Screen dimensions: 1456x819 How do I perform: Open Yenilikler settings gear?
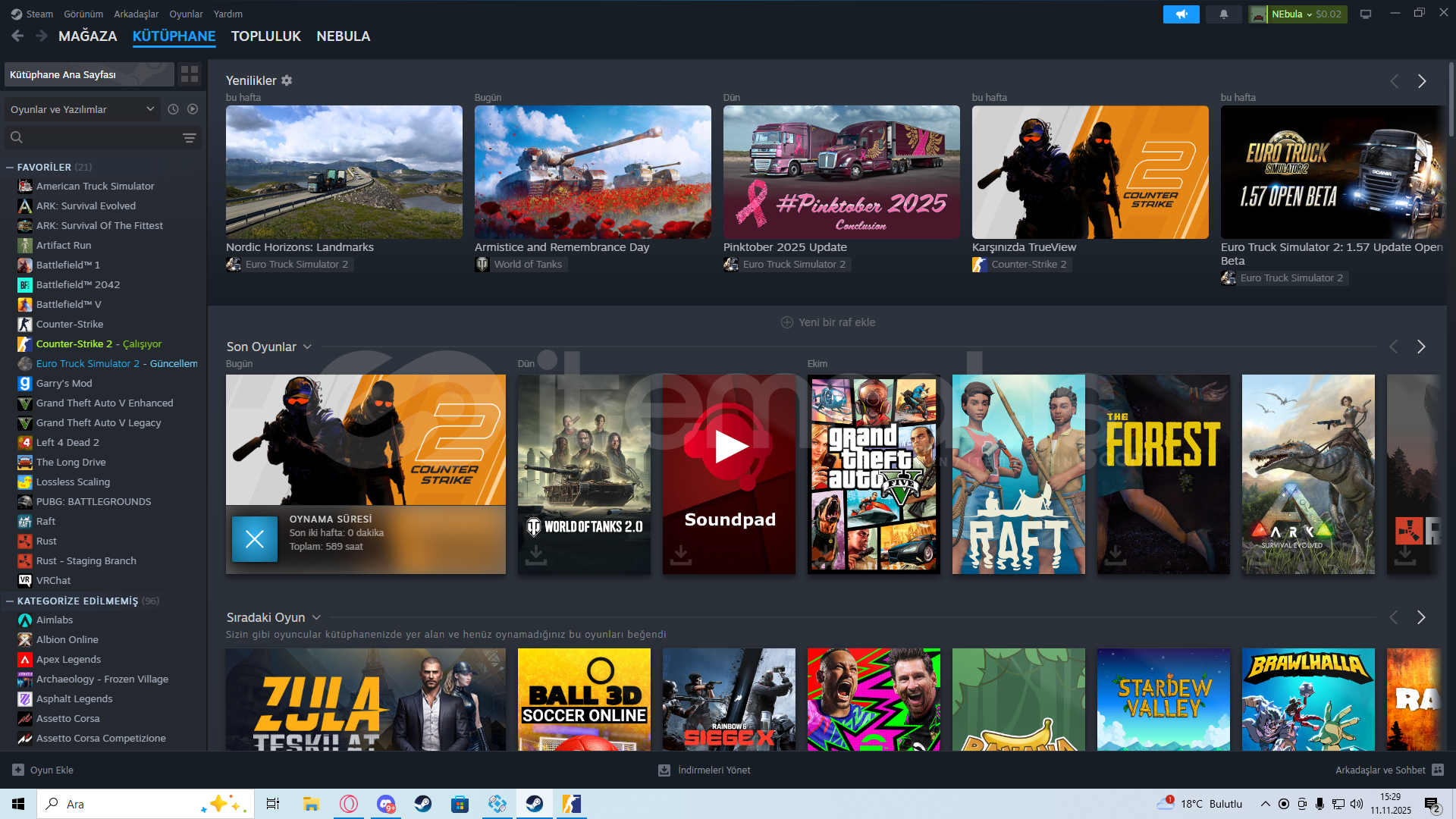pos(287,80)
